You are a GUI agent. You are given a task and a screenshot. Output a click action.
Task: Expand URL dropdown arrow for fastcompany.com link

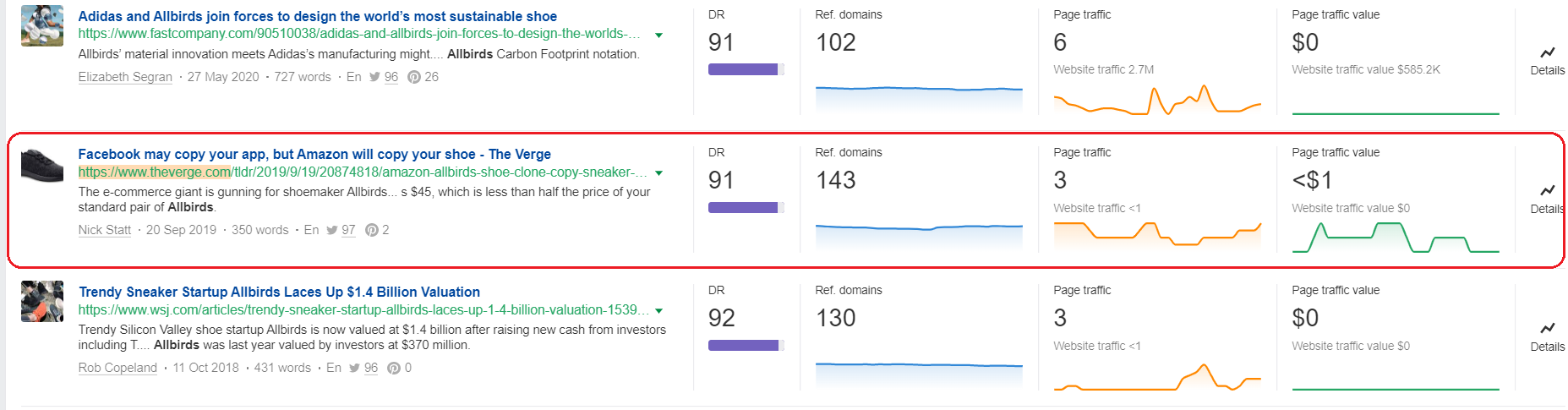pos(658,36)
